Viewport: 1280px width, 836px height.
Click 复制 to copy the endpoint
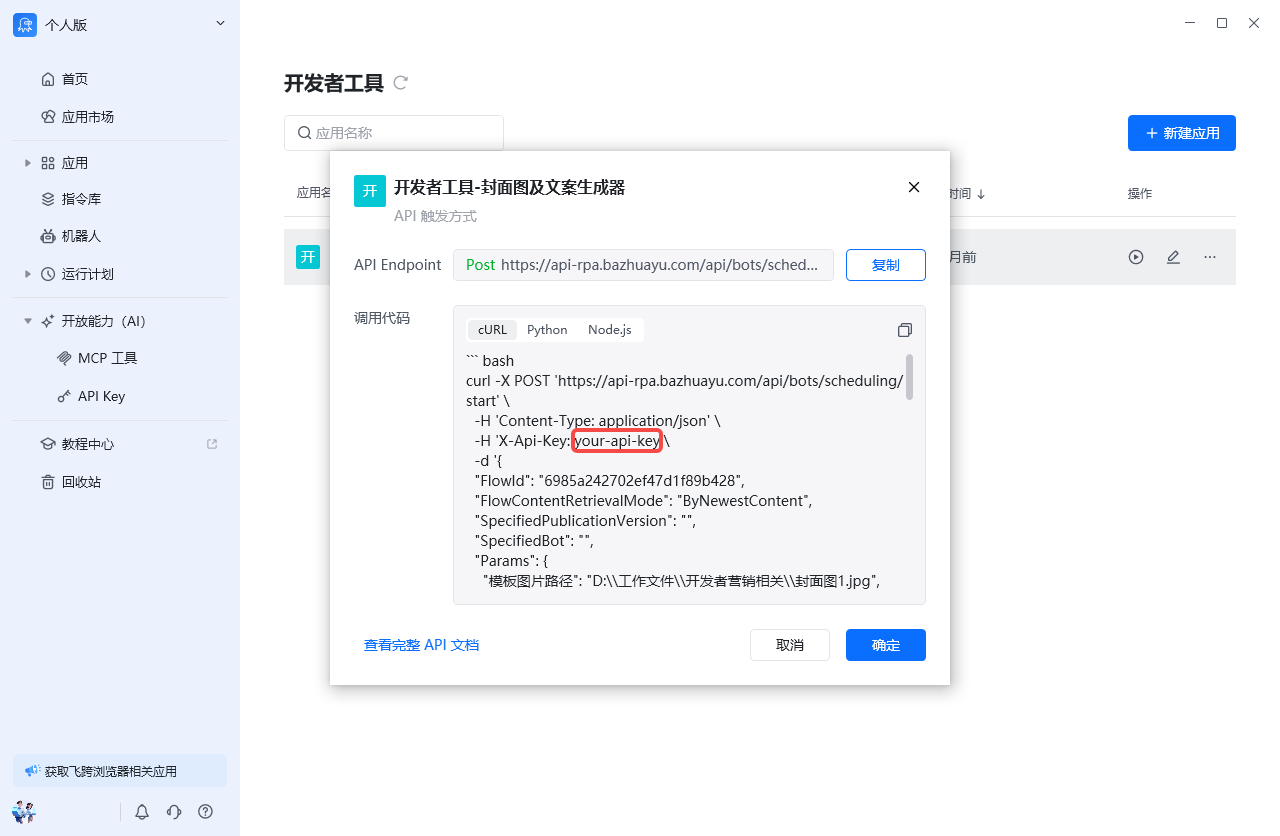tap(886, 265)
